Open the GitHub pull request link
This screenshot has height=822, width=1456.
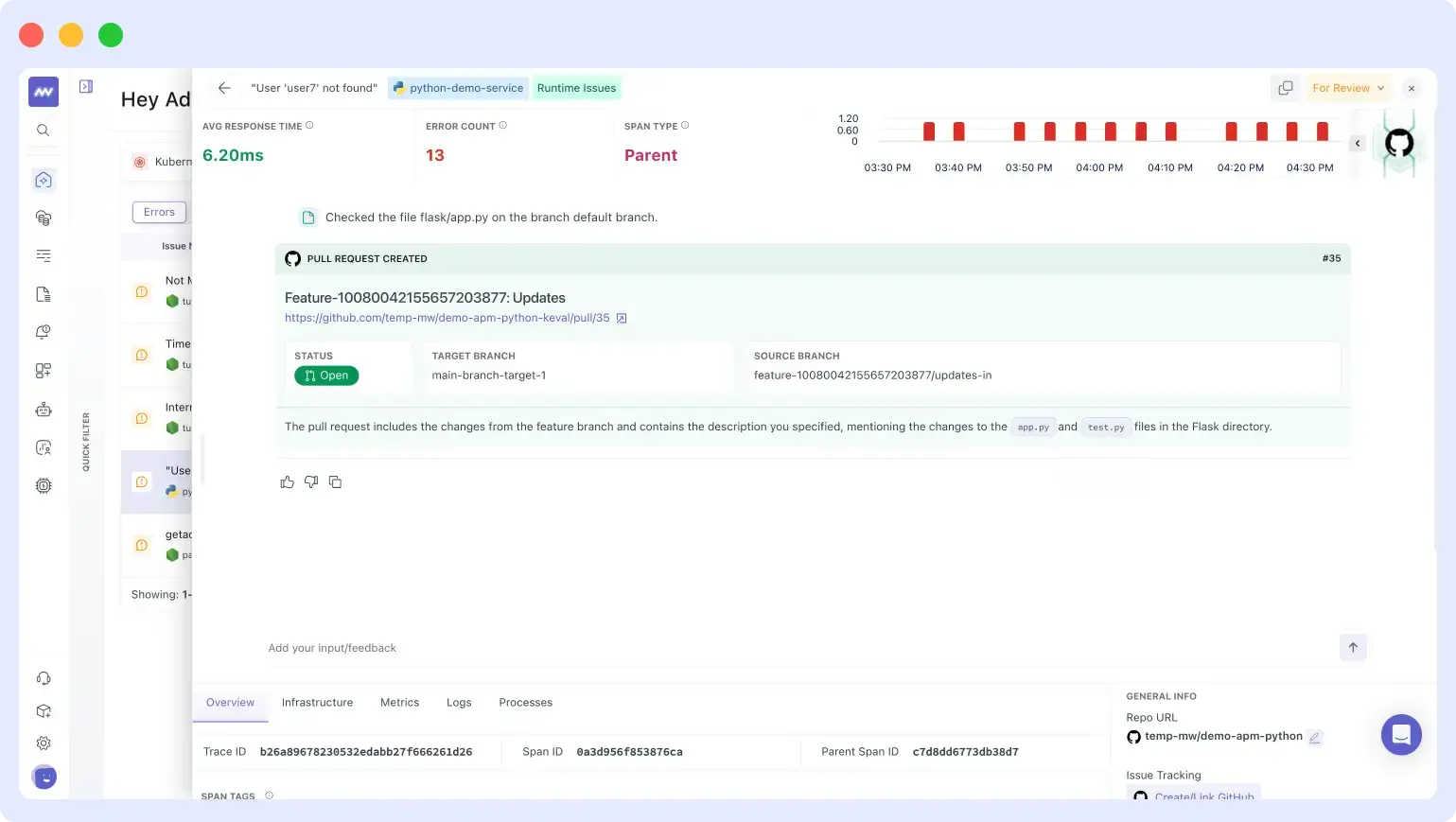[447, 318]
